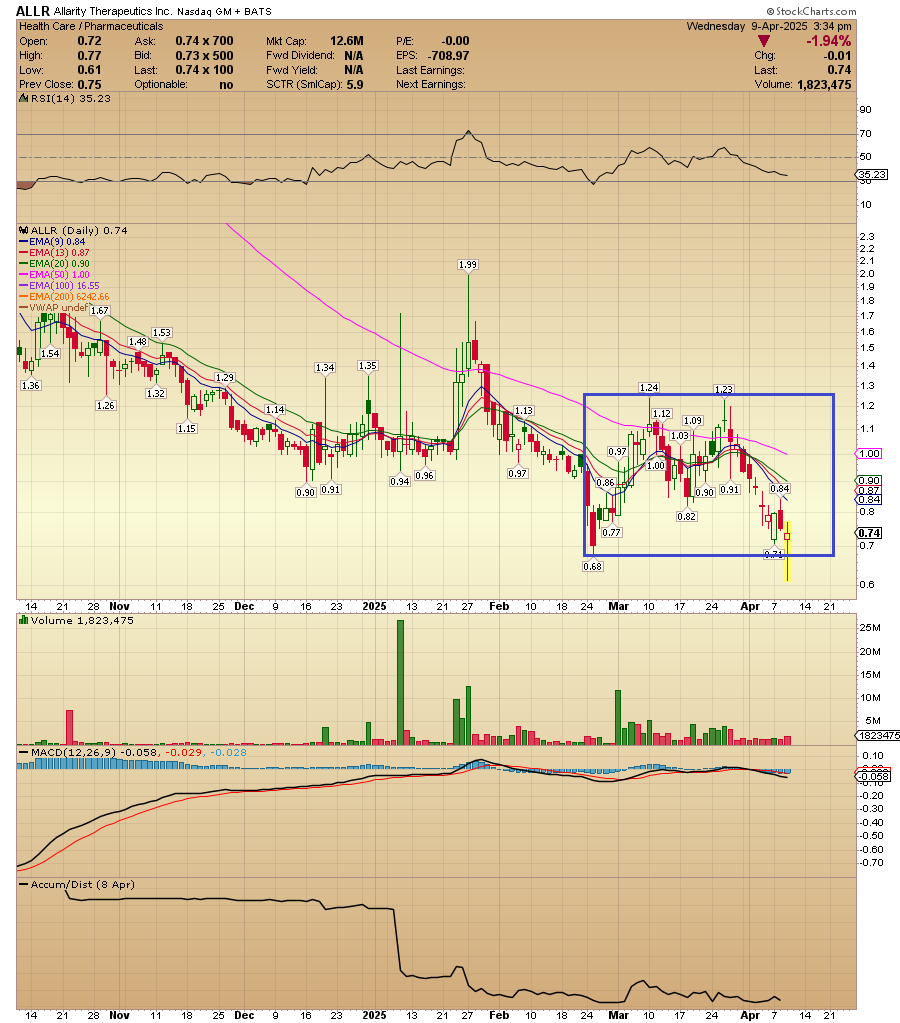This screenshot has width=900, height=1023.
Task: Select the Nasdaq GM + BATS exchange label
Action: (224, 12)
